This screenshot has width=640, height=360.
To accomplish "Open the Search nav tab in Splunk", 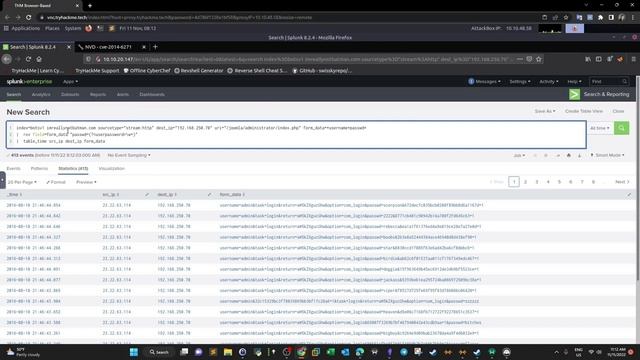I will point(13,94).
